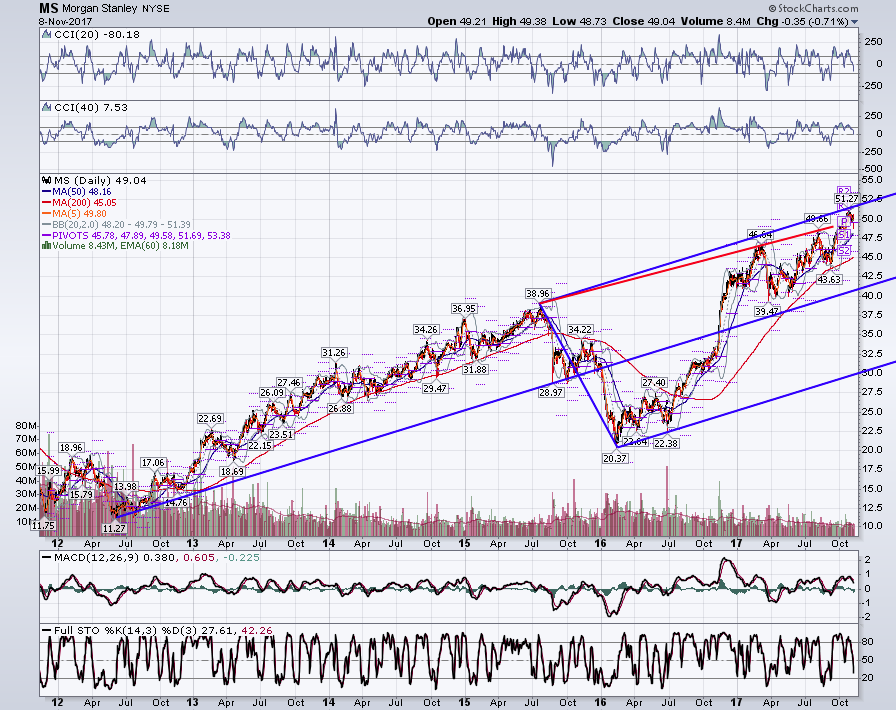This screenshot has height=710, width=896.
Task: Click the volume bars icon in the legend
Action: point(46,246)
